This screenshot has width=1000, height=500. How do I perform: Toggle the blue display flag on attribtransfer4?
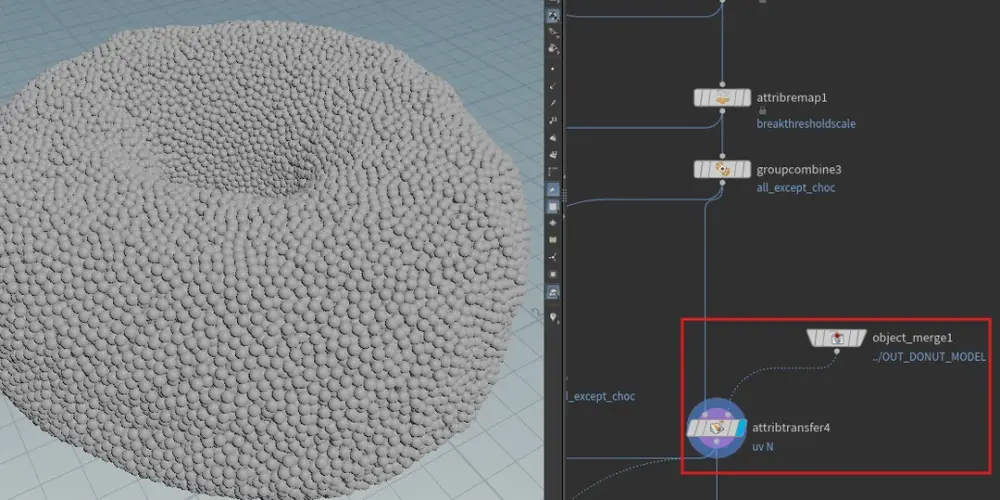tap(740, 429)
